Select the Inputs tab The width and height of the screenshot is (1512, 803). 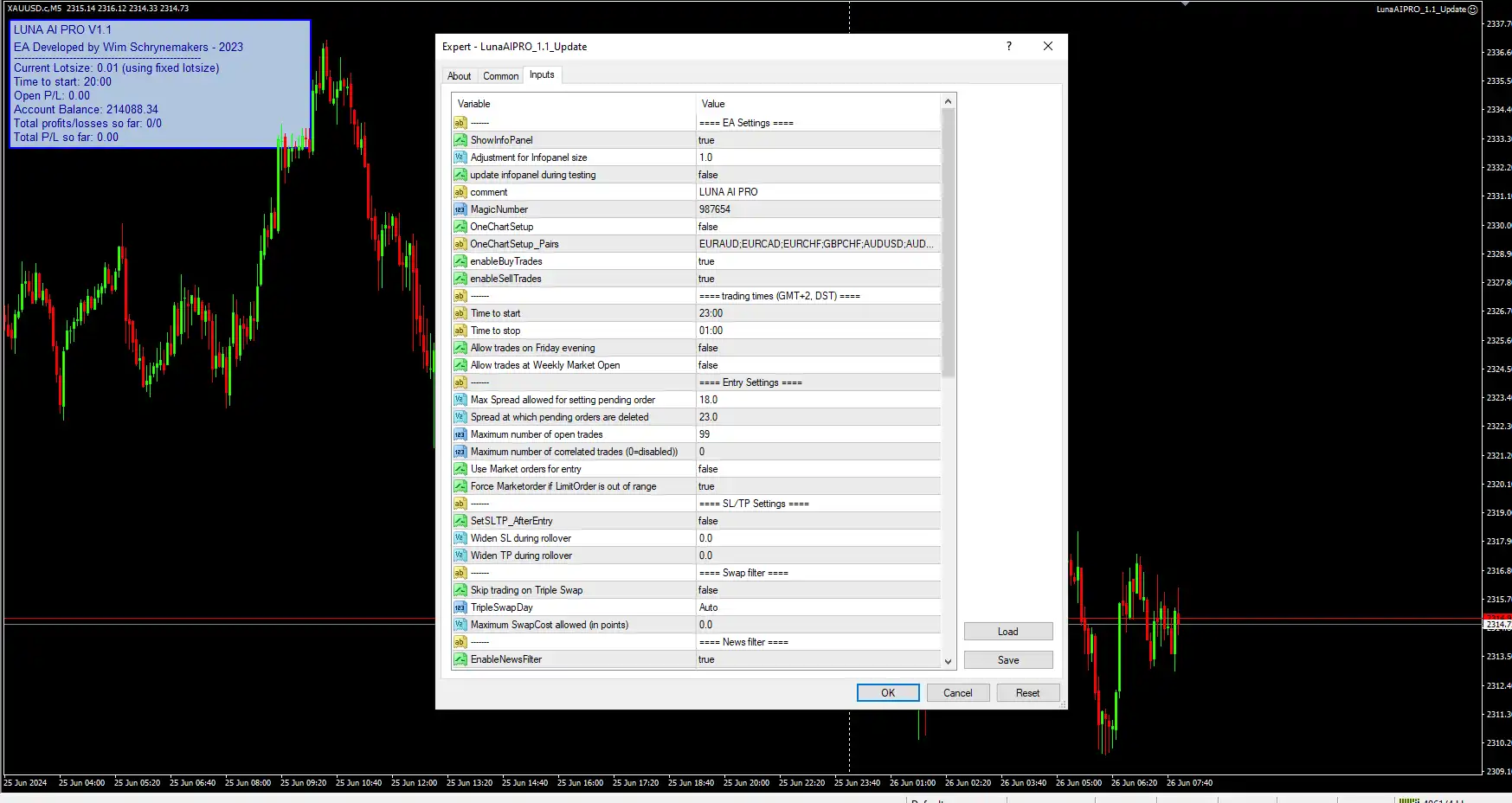click(542, 75)
